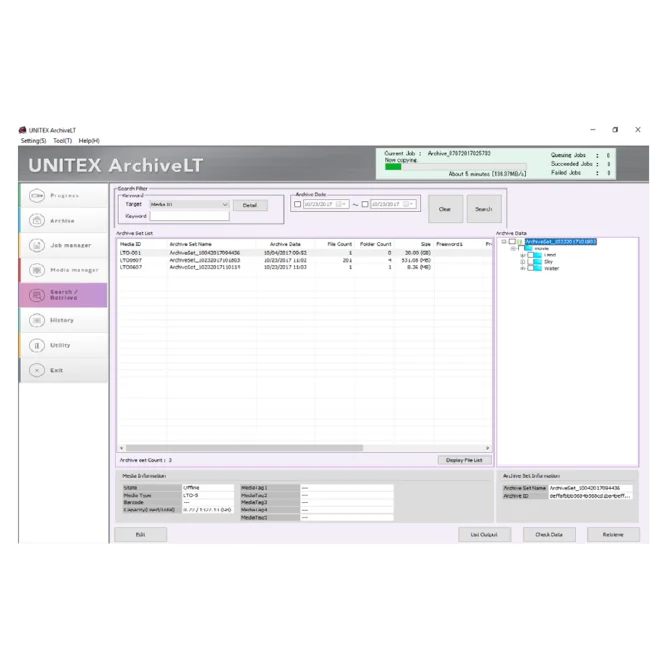Collapse the movie folder node
This screenshot has width=670, height=670.
pyautogui.click(x=513, y=248)
